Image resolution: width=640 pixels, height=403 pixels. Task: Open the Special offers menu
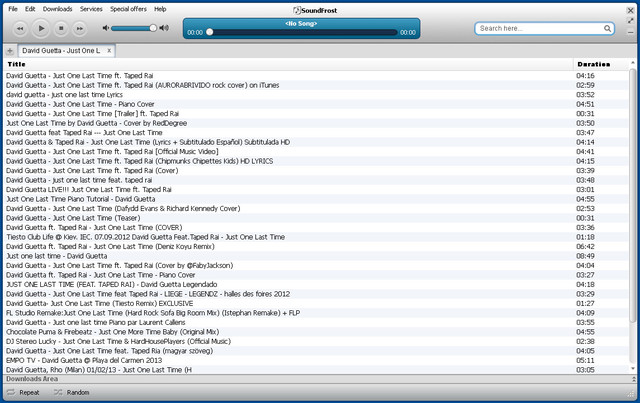pyautogui.click(x=128, y=9)
